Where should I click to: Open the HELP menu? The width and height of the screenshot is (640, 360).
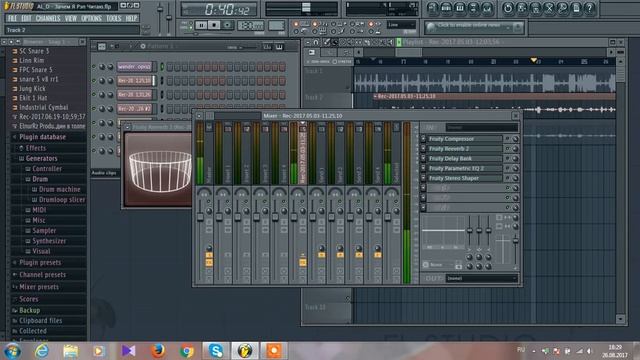[131, 18]
